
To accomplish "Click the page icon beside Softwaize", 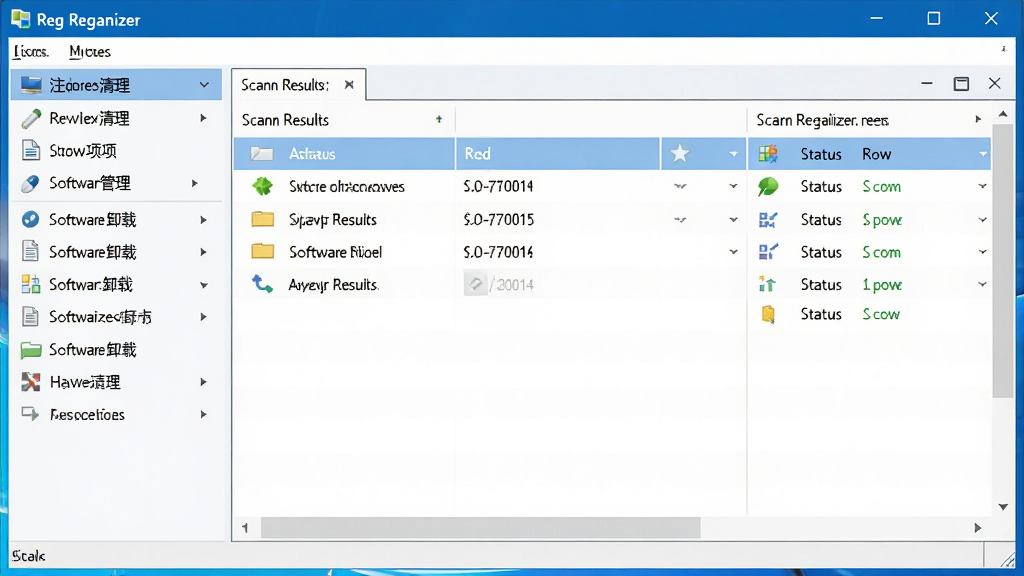I will coord(30,317).
